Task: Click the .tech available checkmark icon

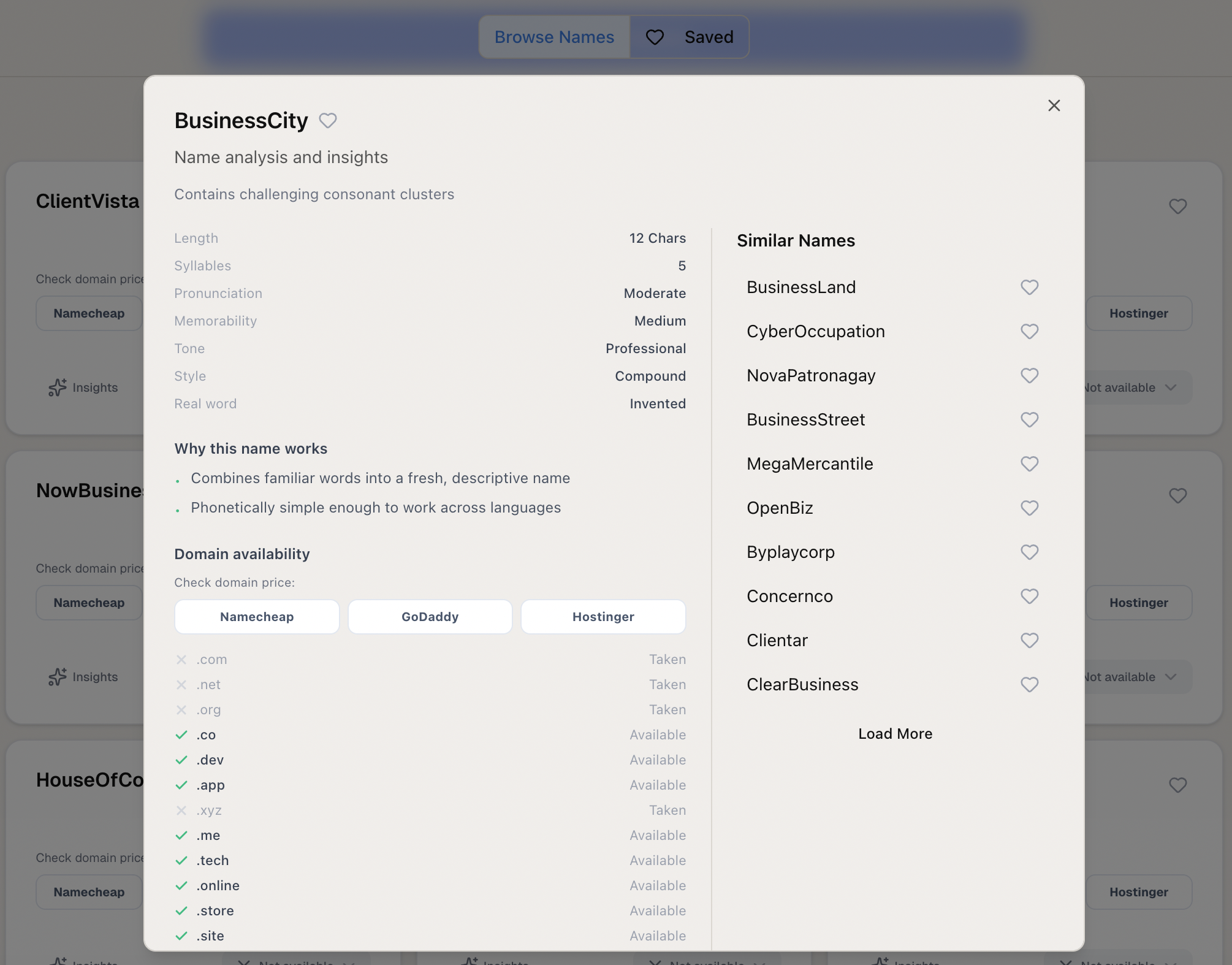Action: tap(181, 861)
